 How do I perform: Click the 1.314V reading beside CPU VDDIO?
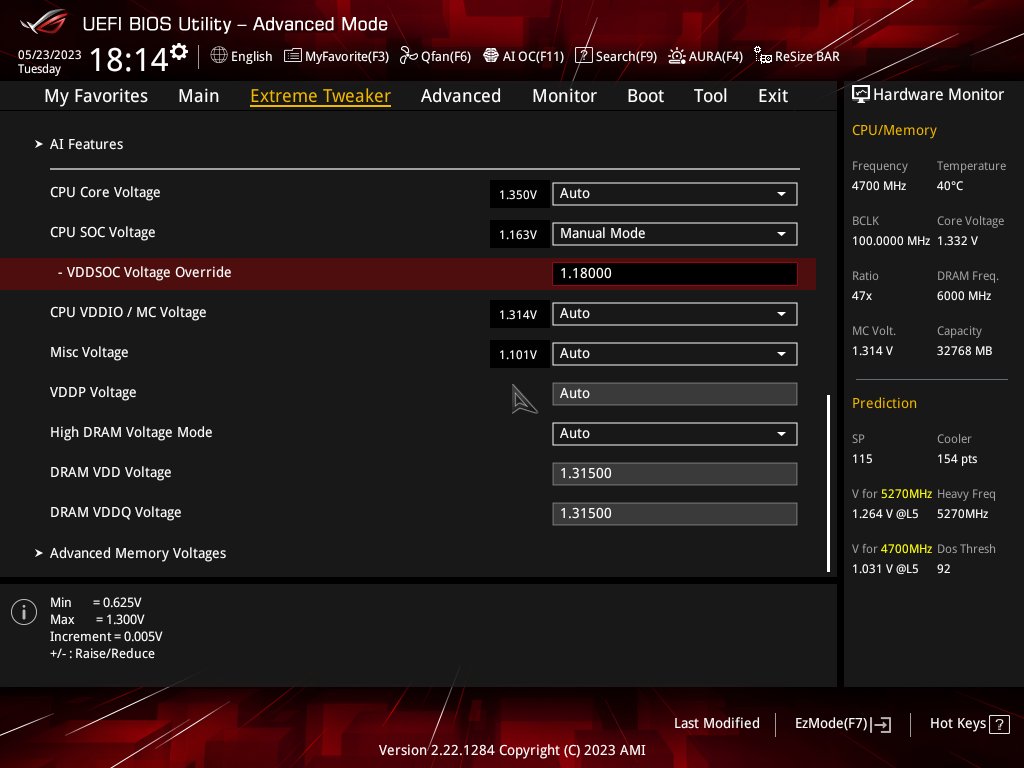point(519,315)
